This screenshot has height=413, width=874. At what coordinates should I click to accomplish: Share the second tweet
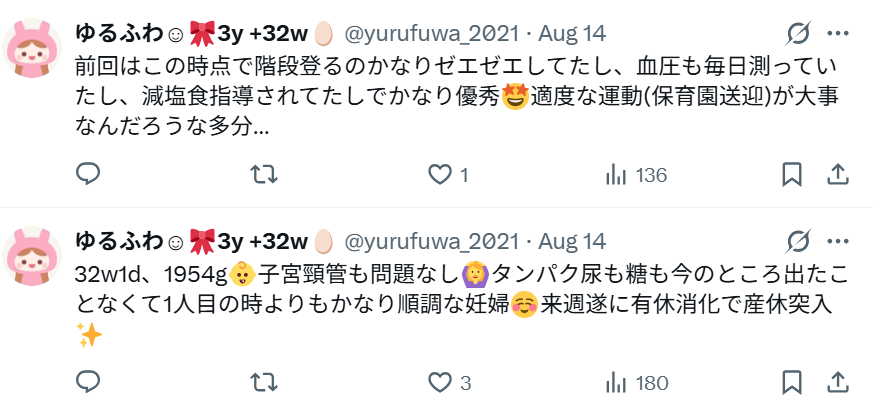click(x=837, y=382)
